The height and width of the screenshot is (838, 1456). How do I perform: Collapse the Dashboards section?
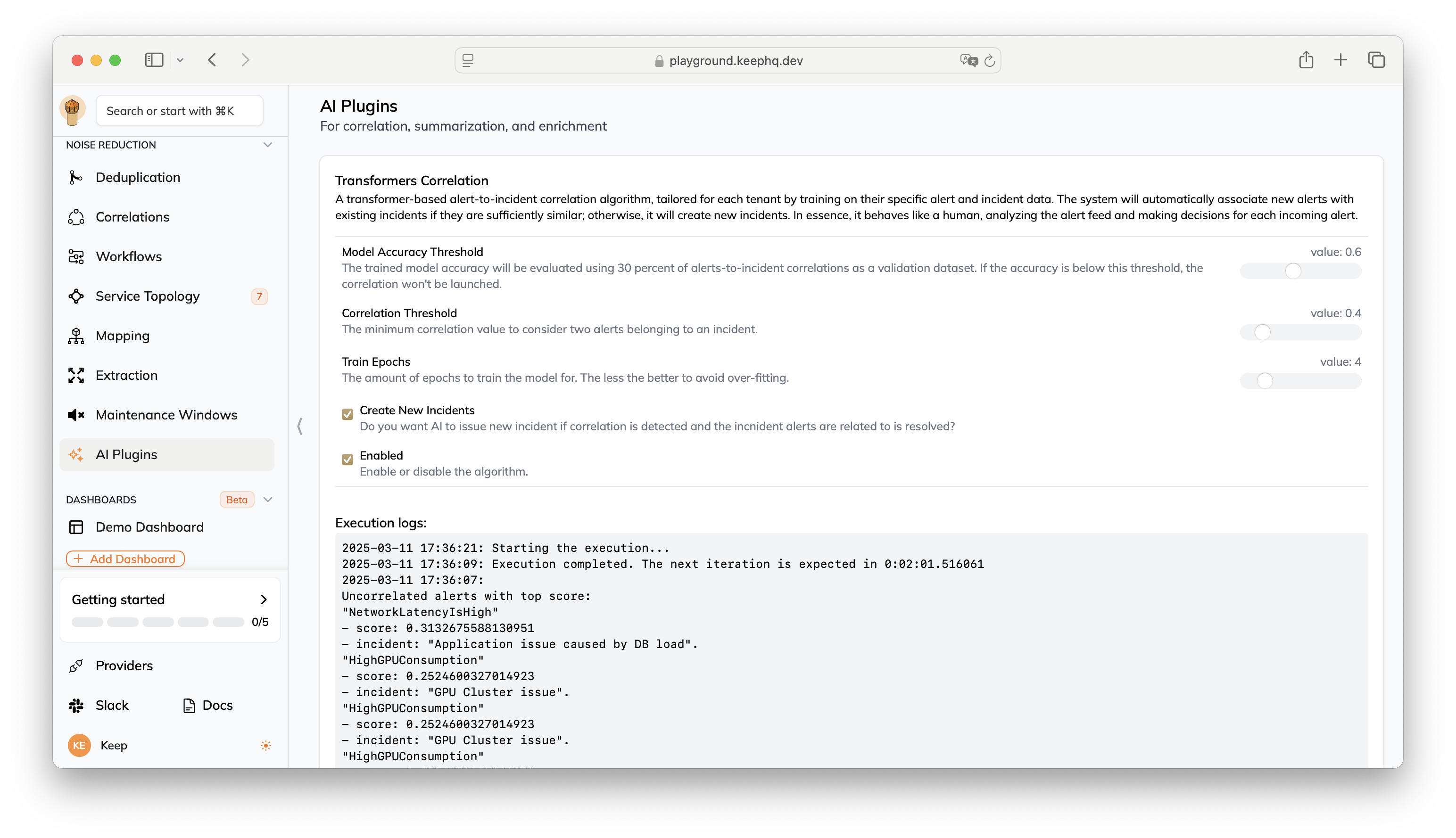pos(268,500)
